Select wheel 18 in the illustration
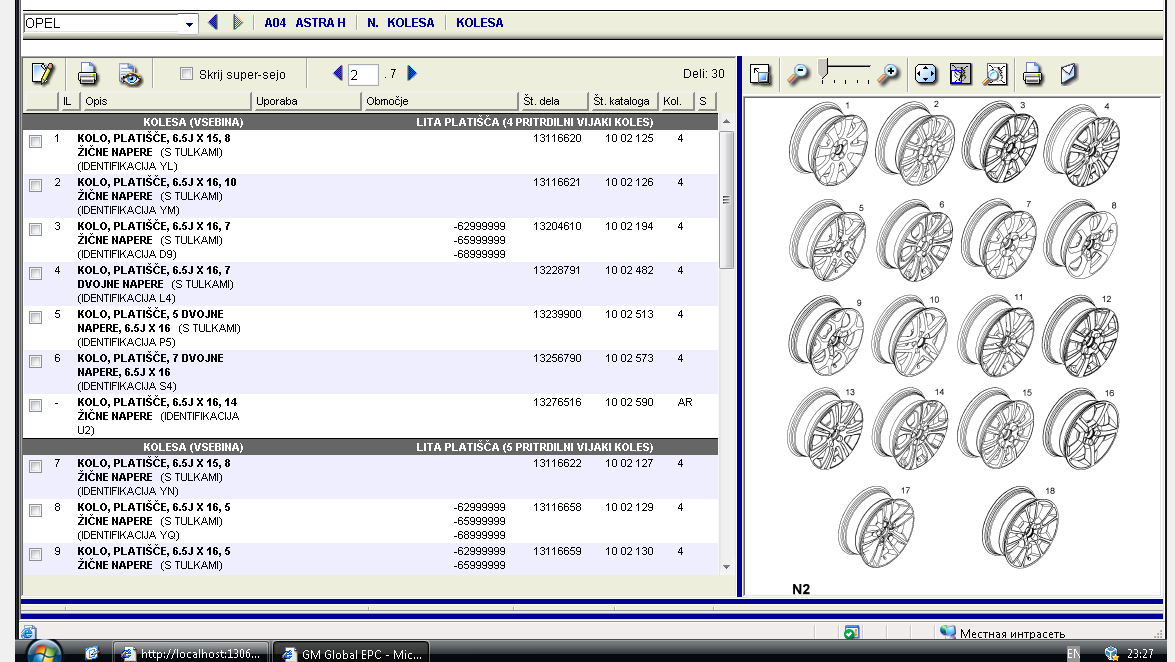 (1020, 527)
